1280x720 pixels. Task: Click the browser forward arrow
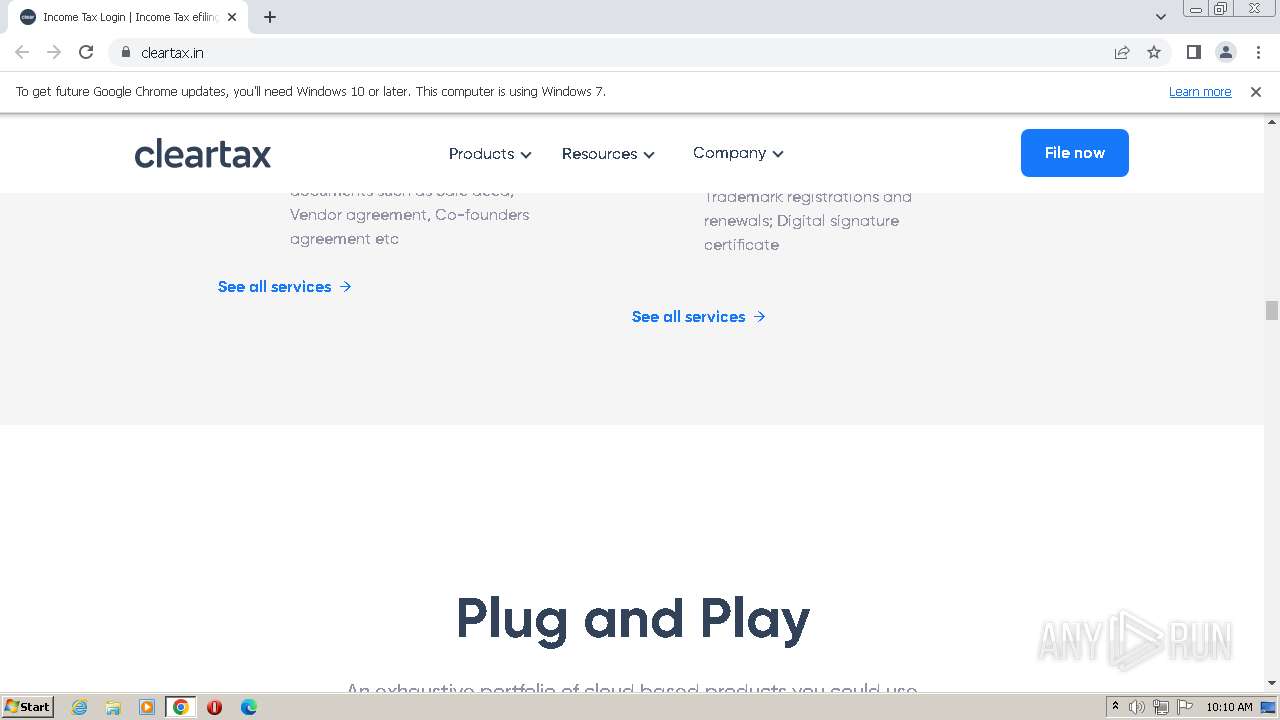pyautogui.click(x=54, y=52)
